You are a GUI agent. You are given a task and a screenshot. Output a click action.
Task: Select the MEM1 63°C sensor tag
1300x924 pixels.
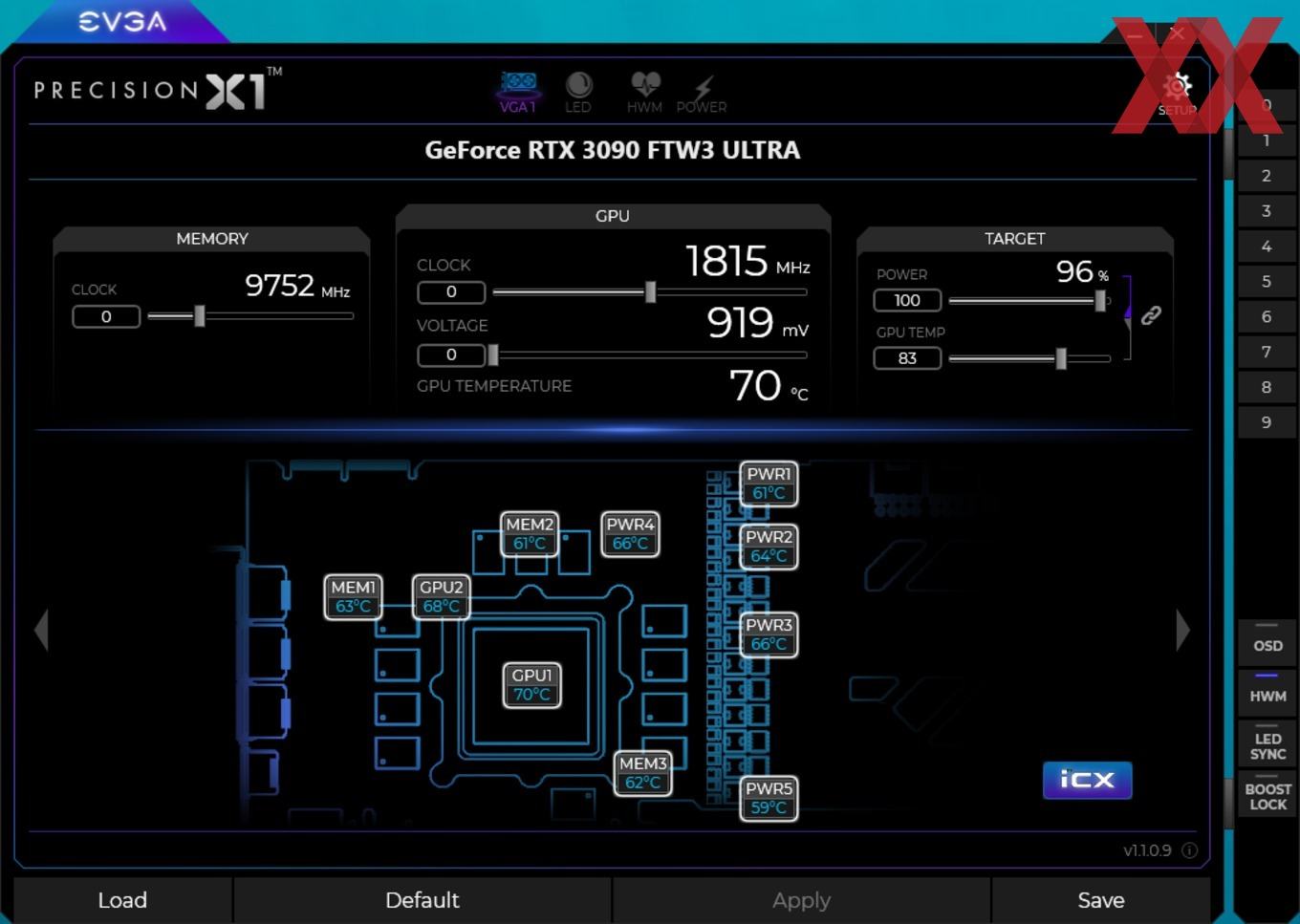coord(353,597)
